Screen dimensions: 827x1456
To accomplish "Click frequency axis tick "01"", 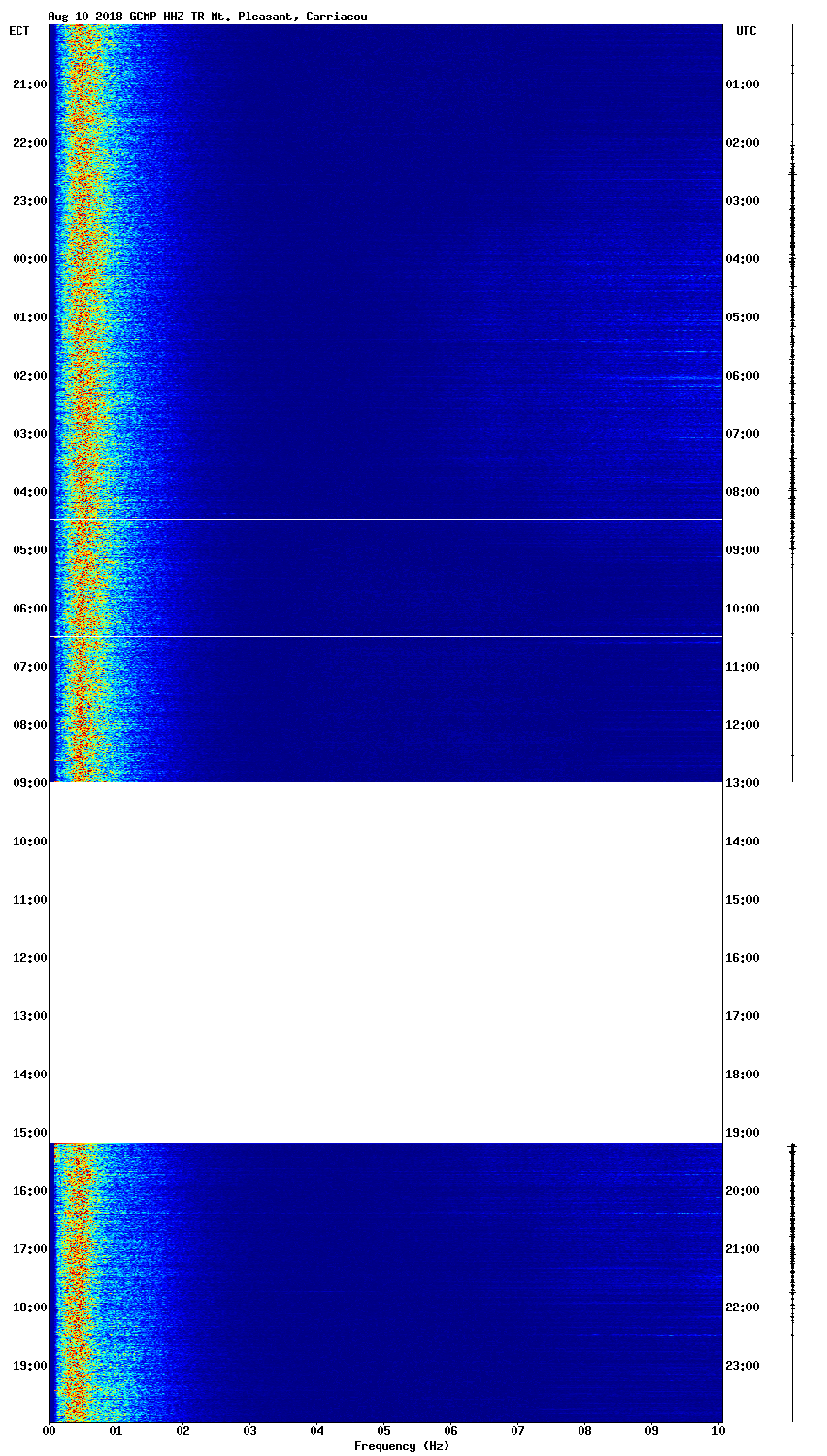I will pos(116,1431).
